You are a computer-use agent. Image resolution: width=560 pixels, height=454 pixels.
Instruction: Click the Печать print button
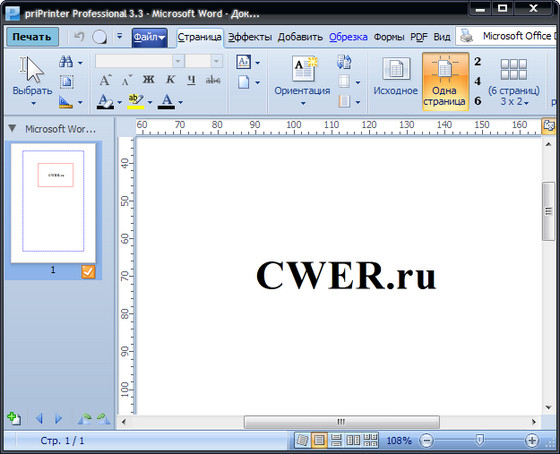pos(32,37)
